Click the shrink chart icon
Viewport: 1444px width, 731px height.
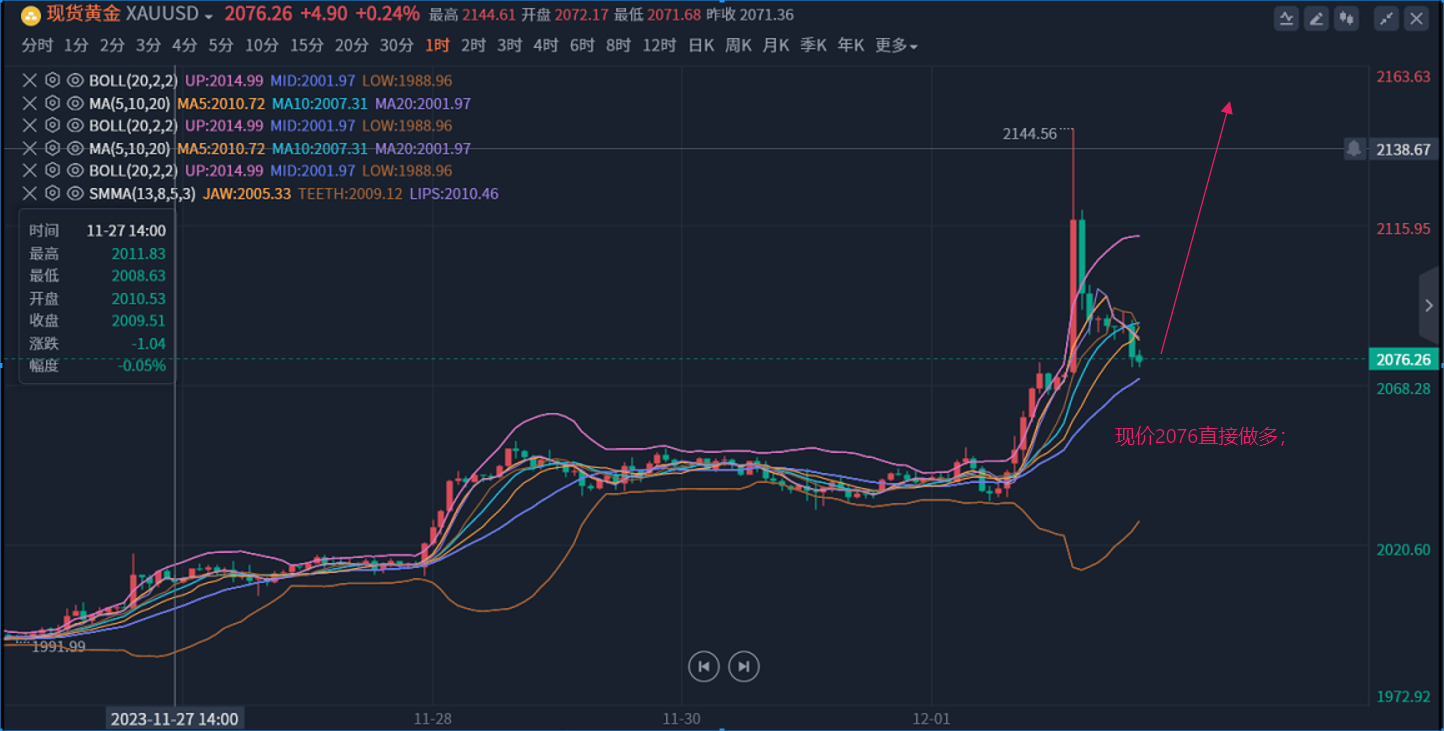tap(1387, 18)
